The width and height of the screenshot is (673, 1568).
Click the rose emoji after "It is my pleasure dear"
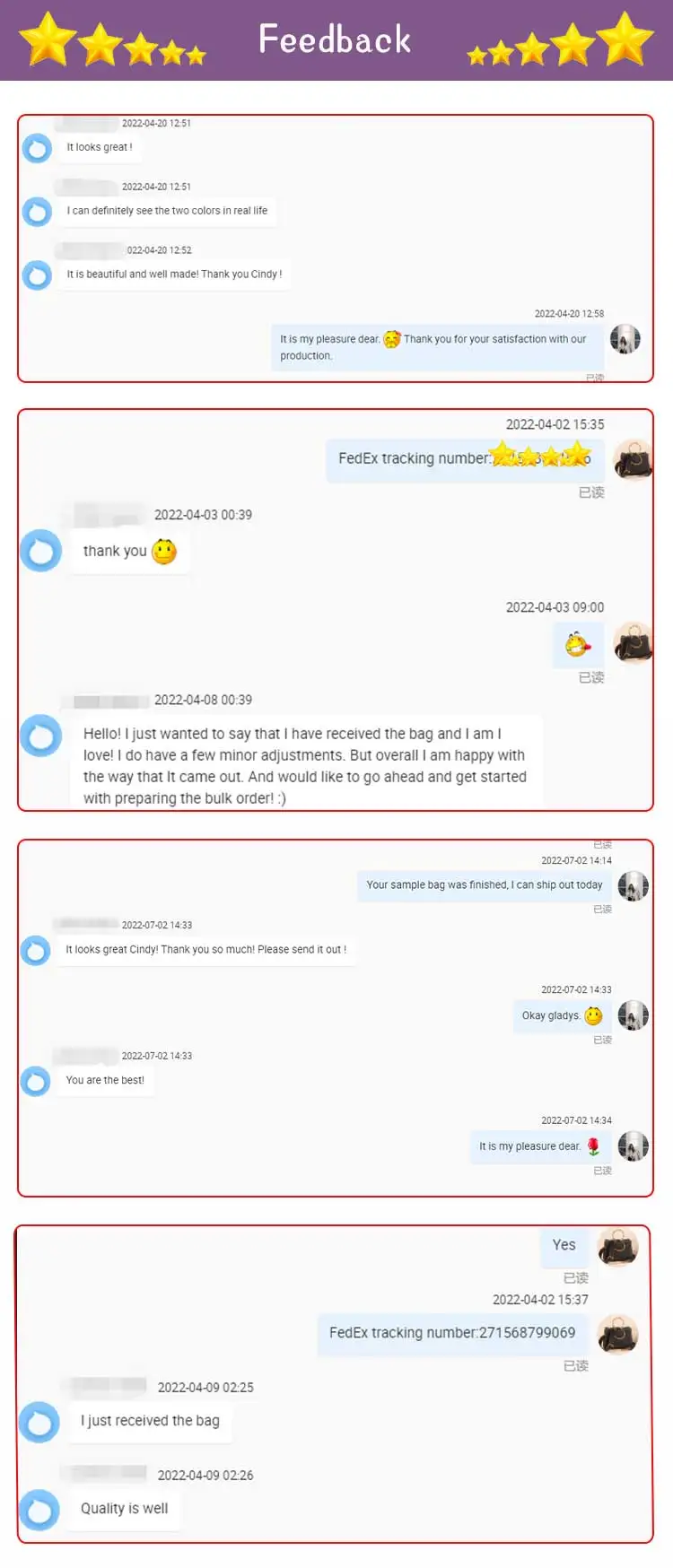point(593,1146)
